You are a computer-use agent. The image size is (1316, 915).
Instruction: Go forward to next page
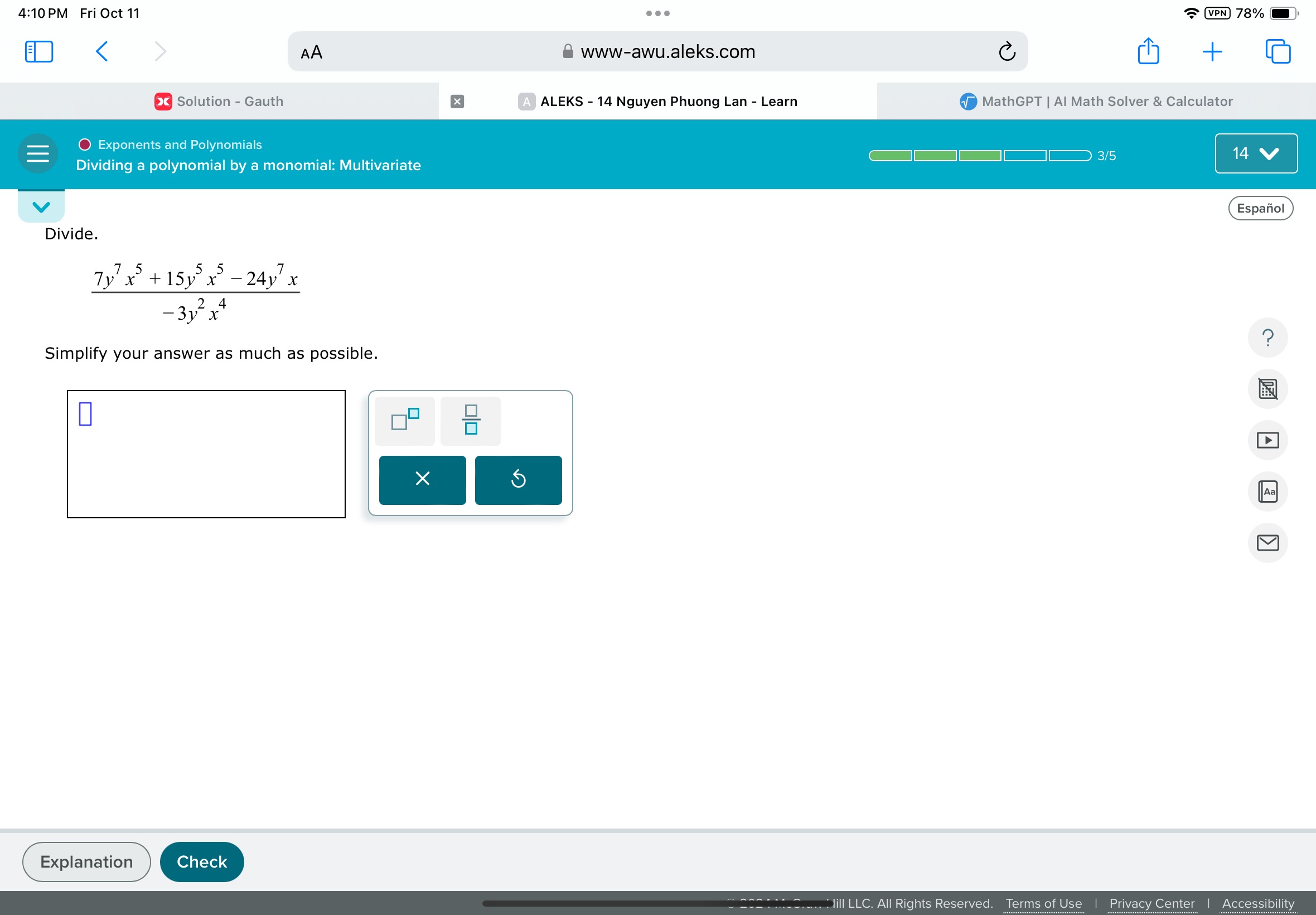pyautogui.click(x=161, y=51)
